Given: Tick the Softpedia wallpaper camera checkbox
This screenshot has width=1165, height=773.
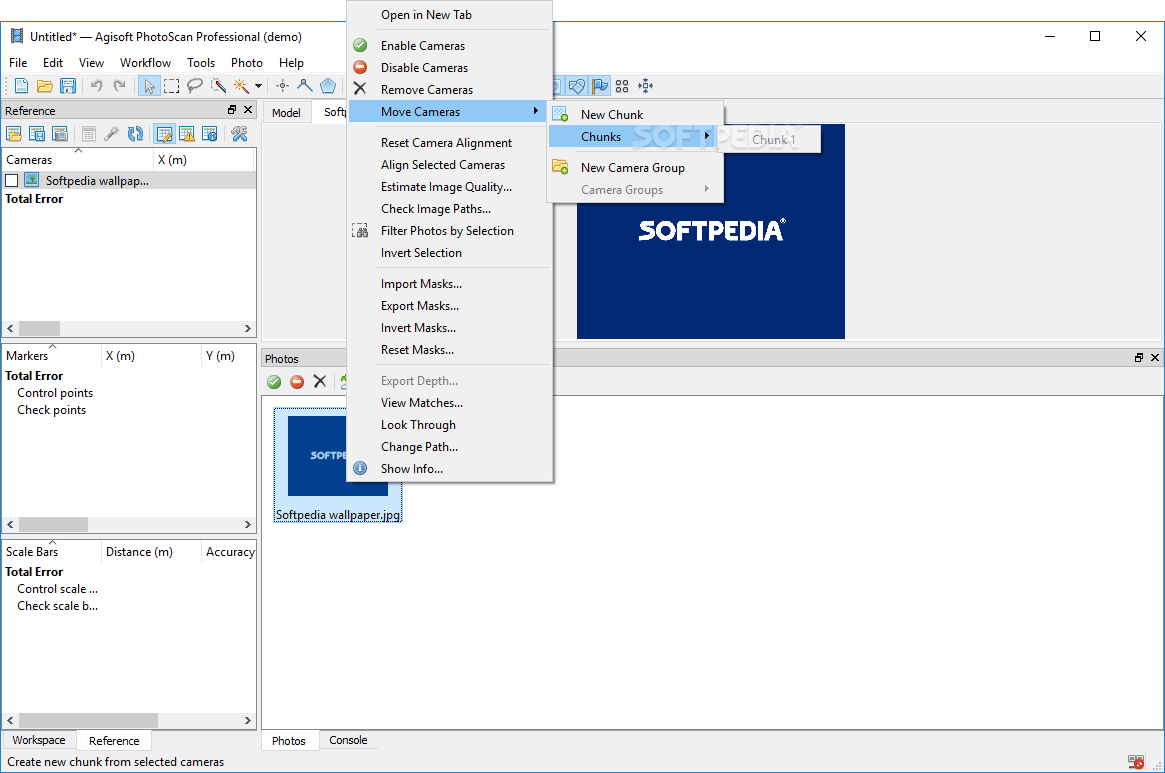Looking at the screenshot, I should tap(12, 181).
